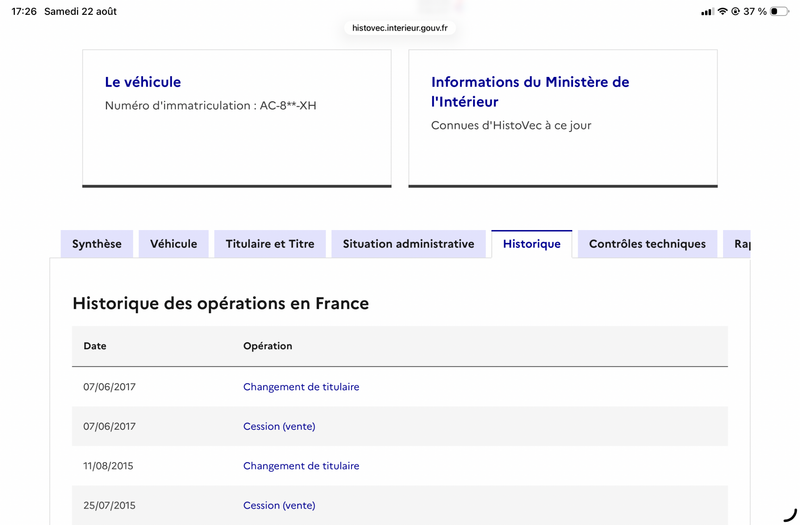The height and width of the screenshot is (525, 800).
Task: Click Informations du Ministère de l'Intérieur heading
Action: point(530,92)
